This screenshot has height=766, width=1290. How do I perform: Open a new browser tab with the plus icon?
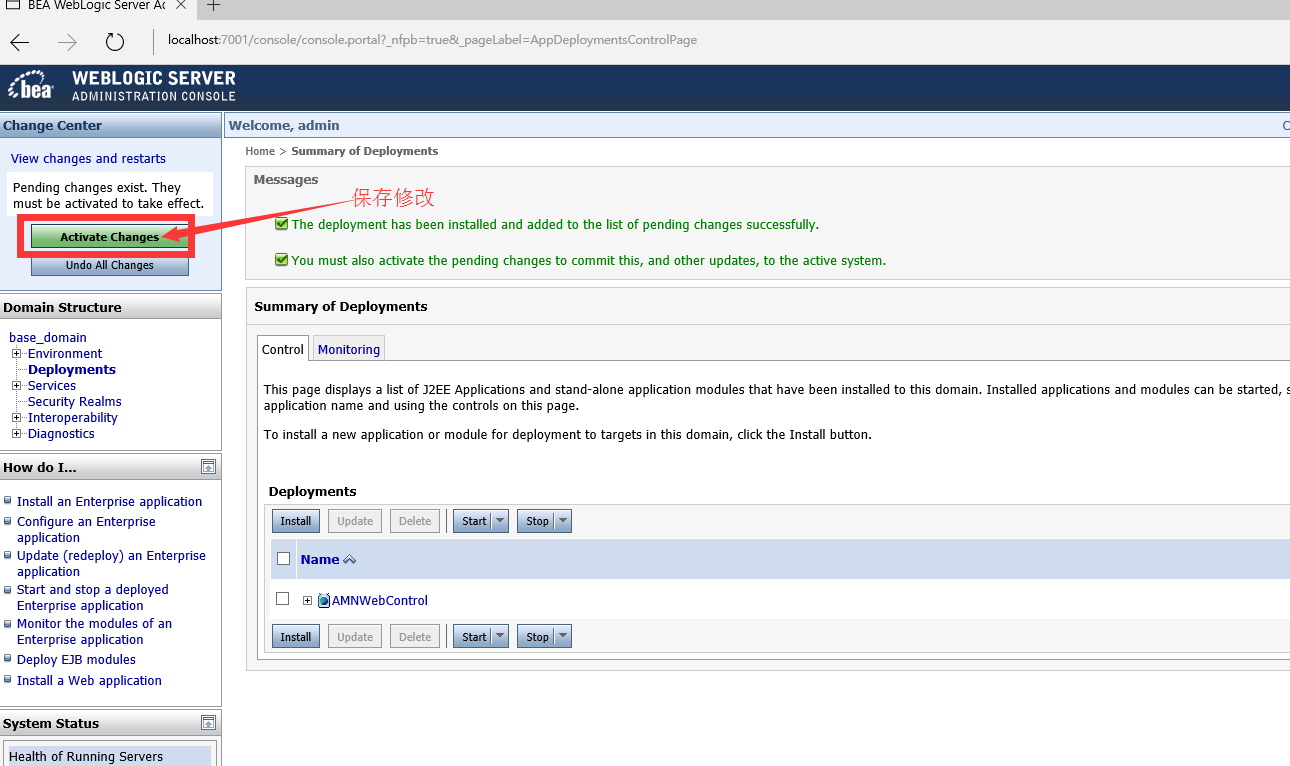[x=213, y=6]
